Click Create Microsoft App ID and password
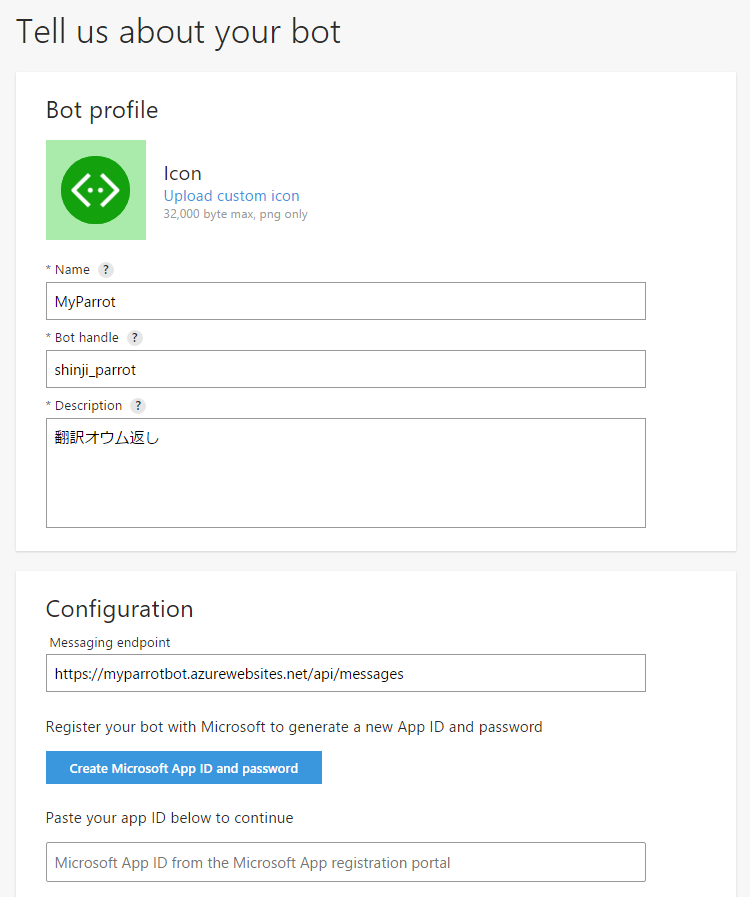This screenshot has height=897, width=750. pyautogui.click(x=184, y=768)
